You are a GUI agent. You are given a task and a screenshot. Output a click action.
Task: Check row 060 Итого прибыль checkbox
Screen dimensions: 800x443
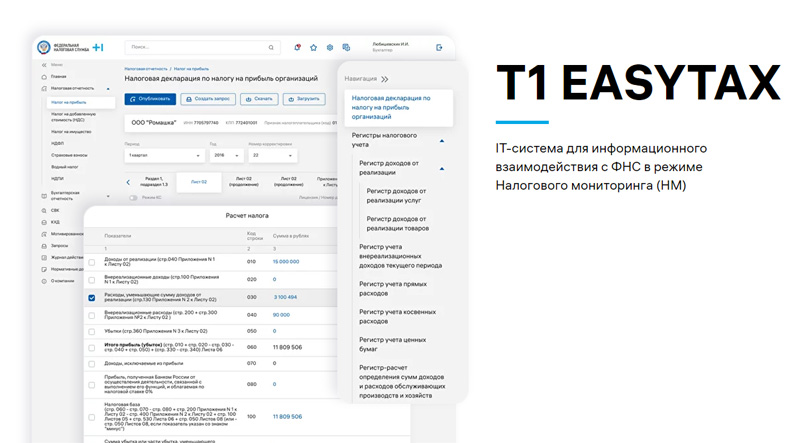(92, 348)
